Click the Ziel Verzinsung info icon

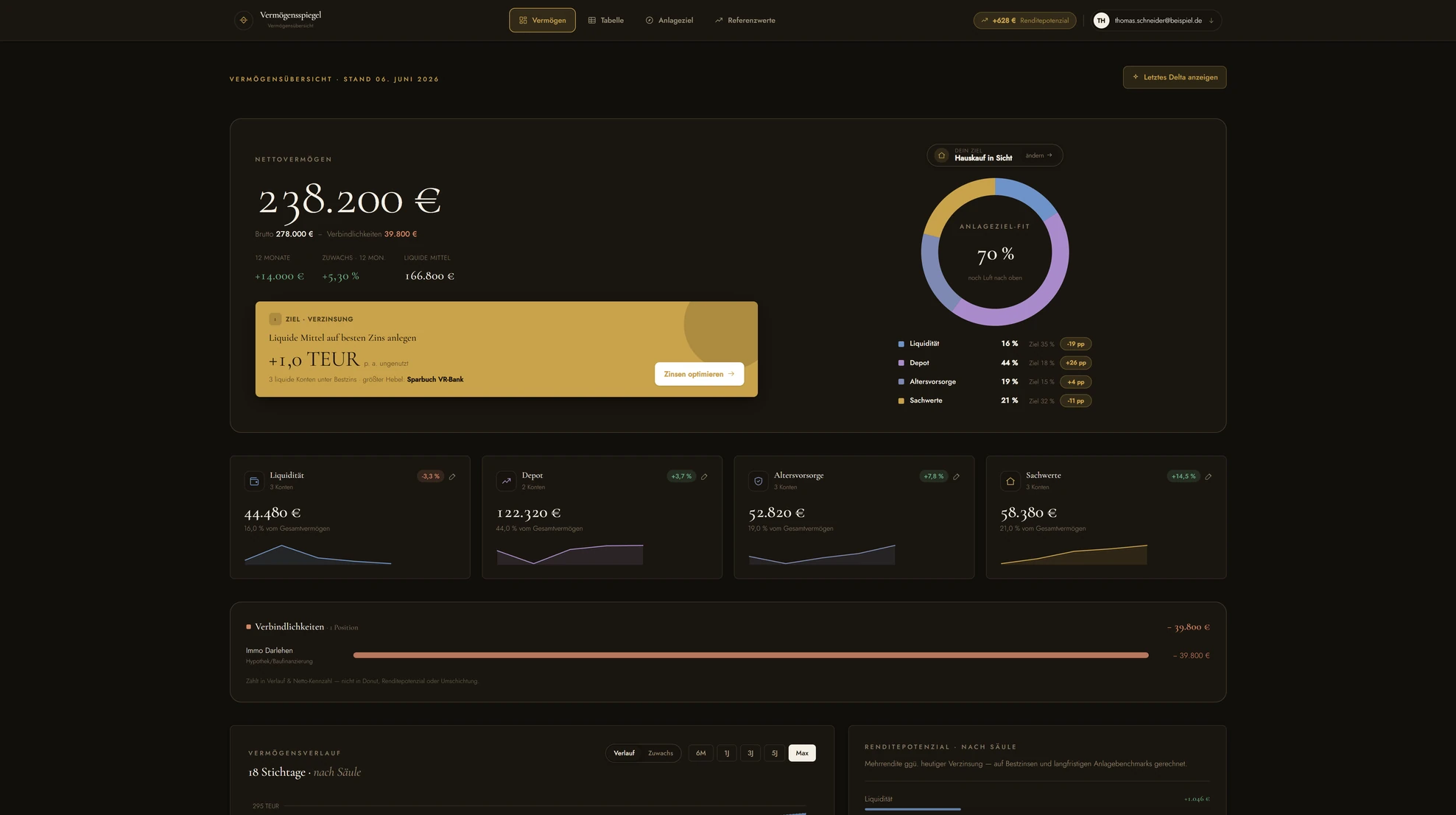(275, 319)
